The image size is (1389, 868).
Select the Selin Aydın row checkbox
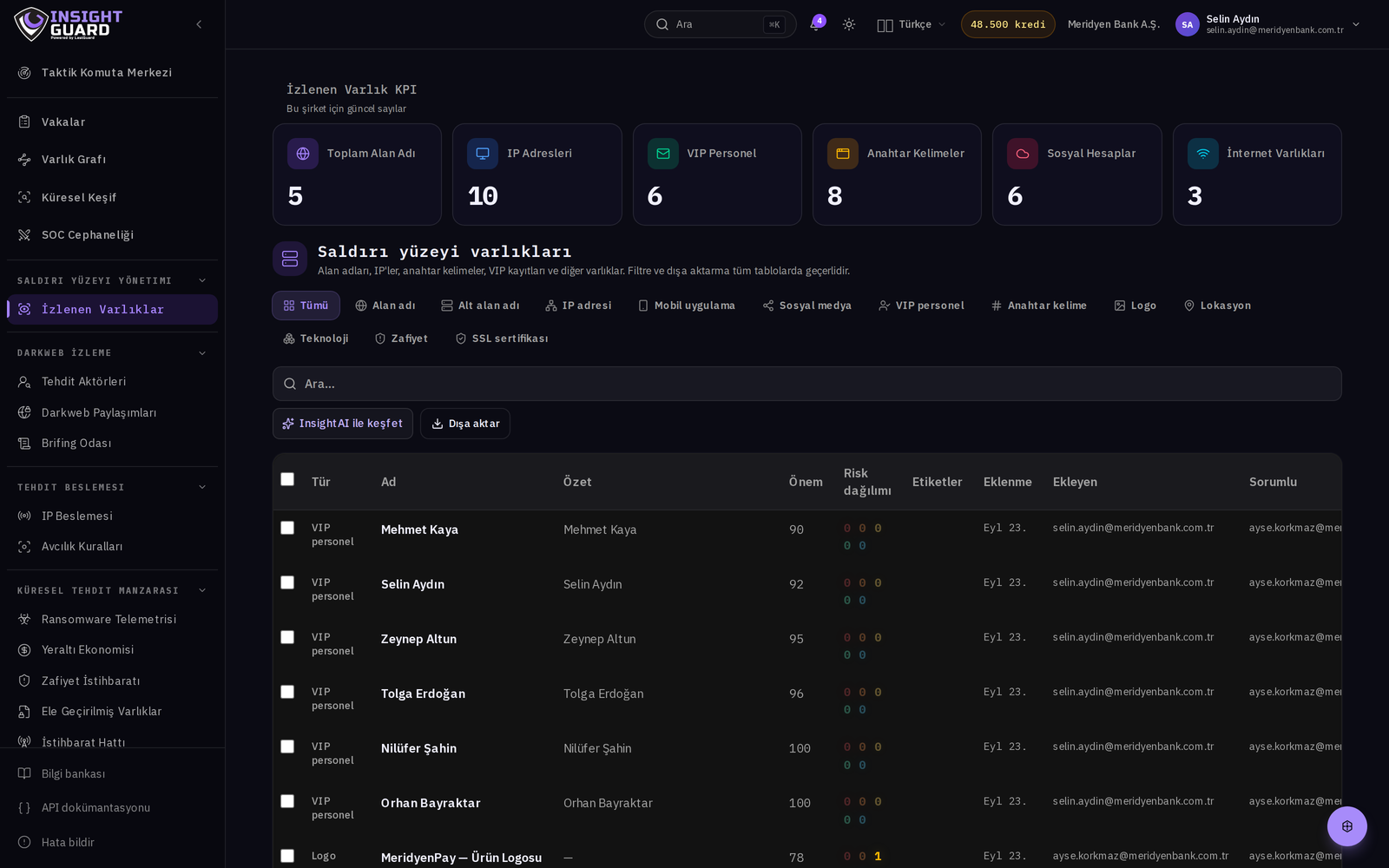(x=287, y=582)
